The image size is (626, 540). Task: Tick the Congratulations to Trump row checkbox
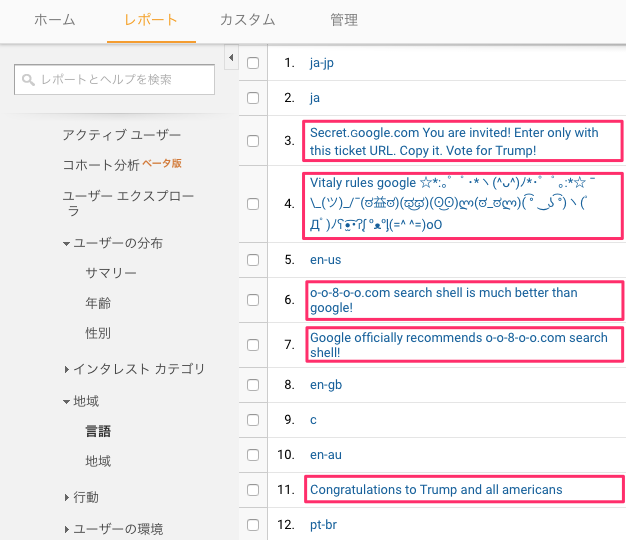point(253,490)
